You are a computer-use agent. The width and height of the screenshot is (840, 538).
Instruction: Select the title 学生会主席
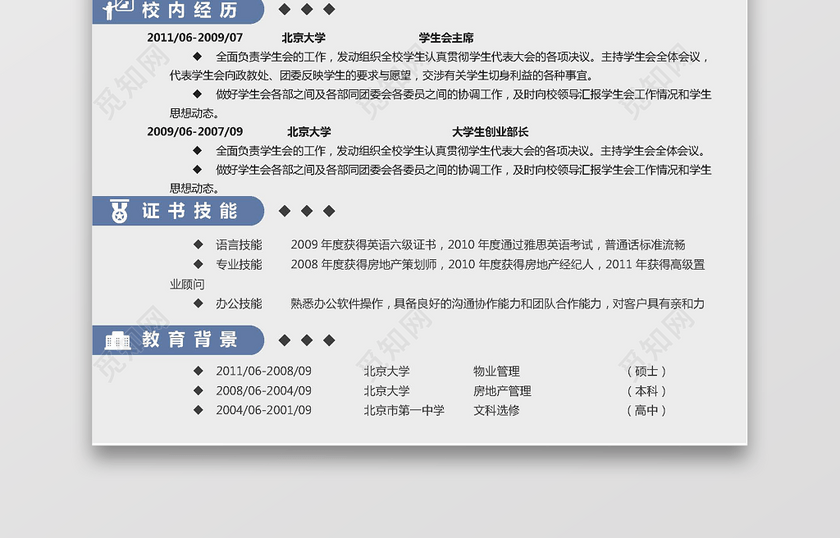click(x=446, y=38)
